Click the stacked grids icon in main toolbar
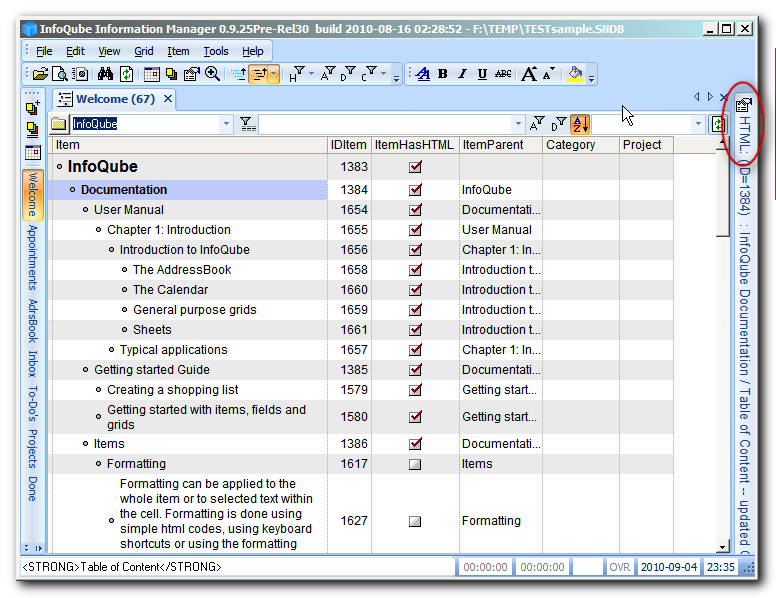 pos(171,74)
